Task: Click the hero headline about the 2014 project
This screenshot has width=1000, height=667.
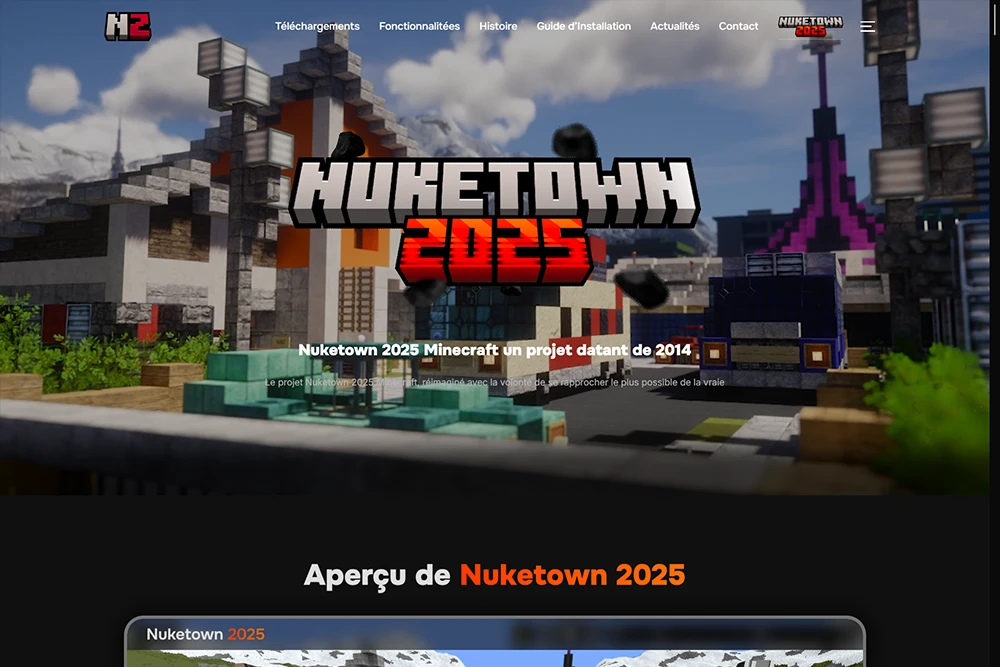Action: pyautogui.click(x=494, y=349)
